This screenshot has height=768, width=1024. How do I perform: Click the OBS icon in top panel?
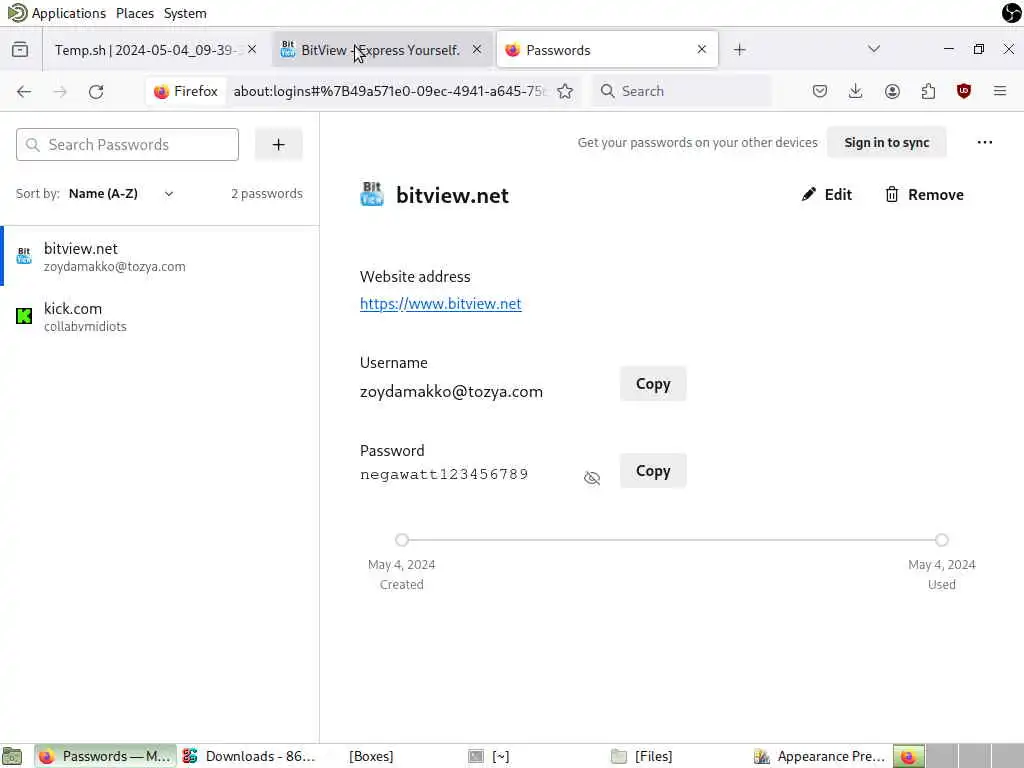point(1011,12)
